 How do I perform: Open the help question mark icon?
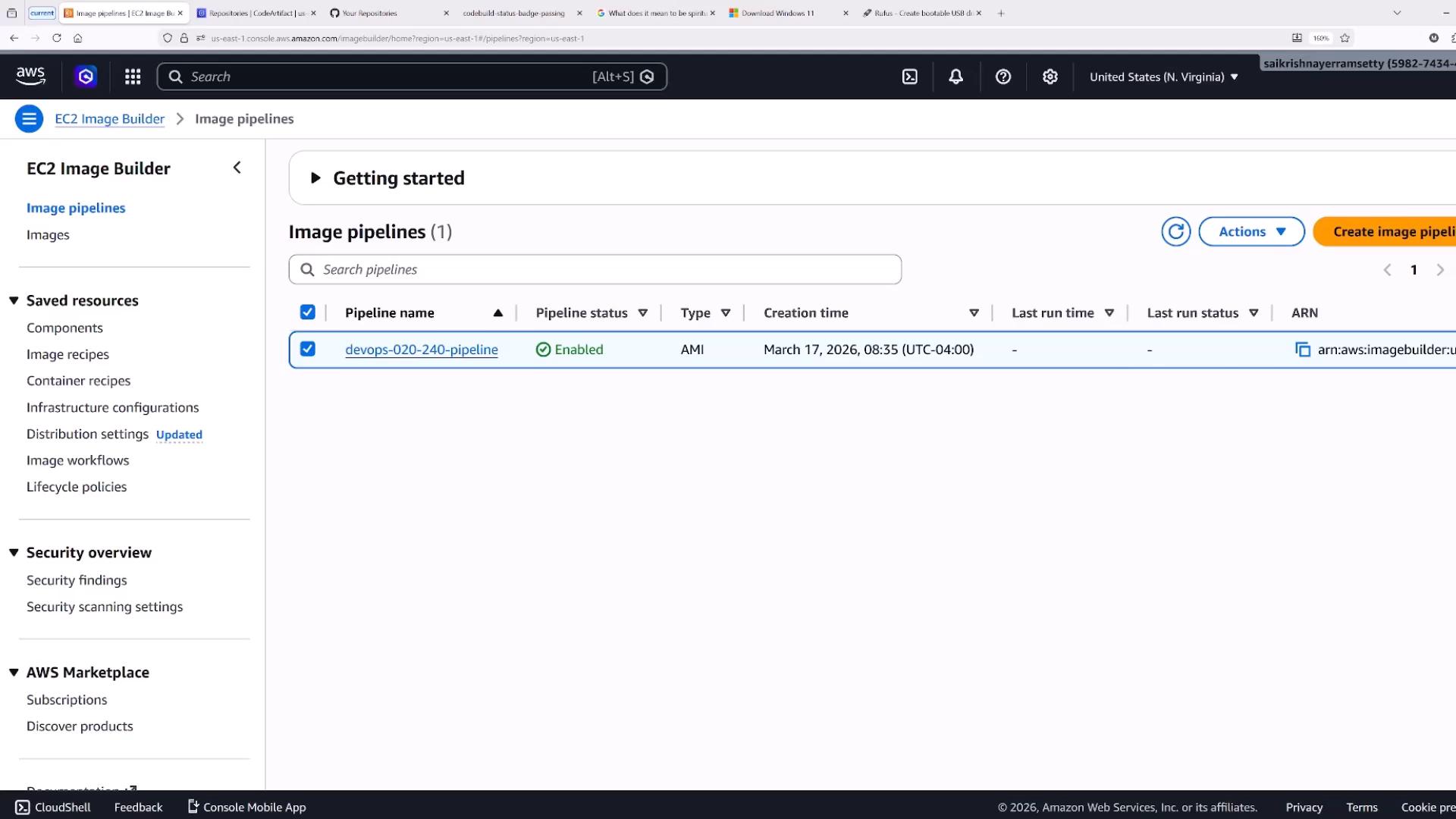(1003, 77)
